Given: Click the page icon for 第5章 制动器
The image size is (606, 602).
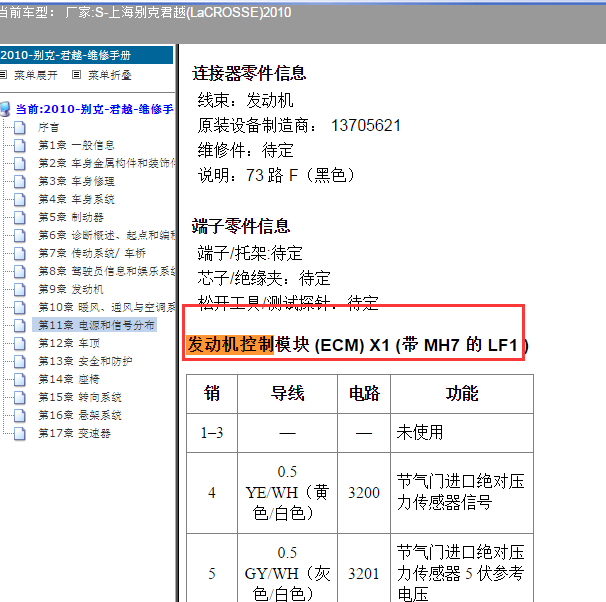Looking at the screenshot, I should (20, 217).
